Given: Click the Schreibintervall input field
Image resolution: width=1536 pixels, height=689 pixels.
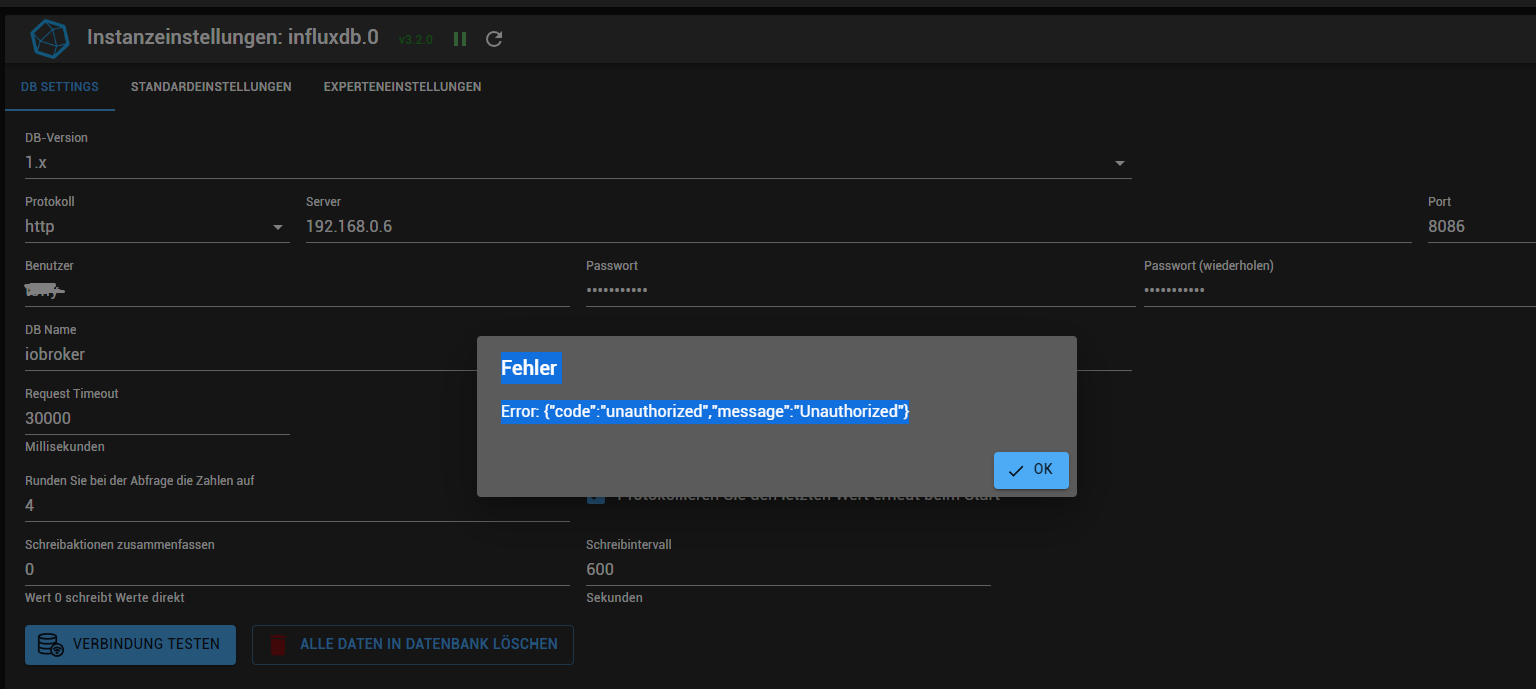Looking at the screenshot, I should tap(788, 570).
